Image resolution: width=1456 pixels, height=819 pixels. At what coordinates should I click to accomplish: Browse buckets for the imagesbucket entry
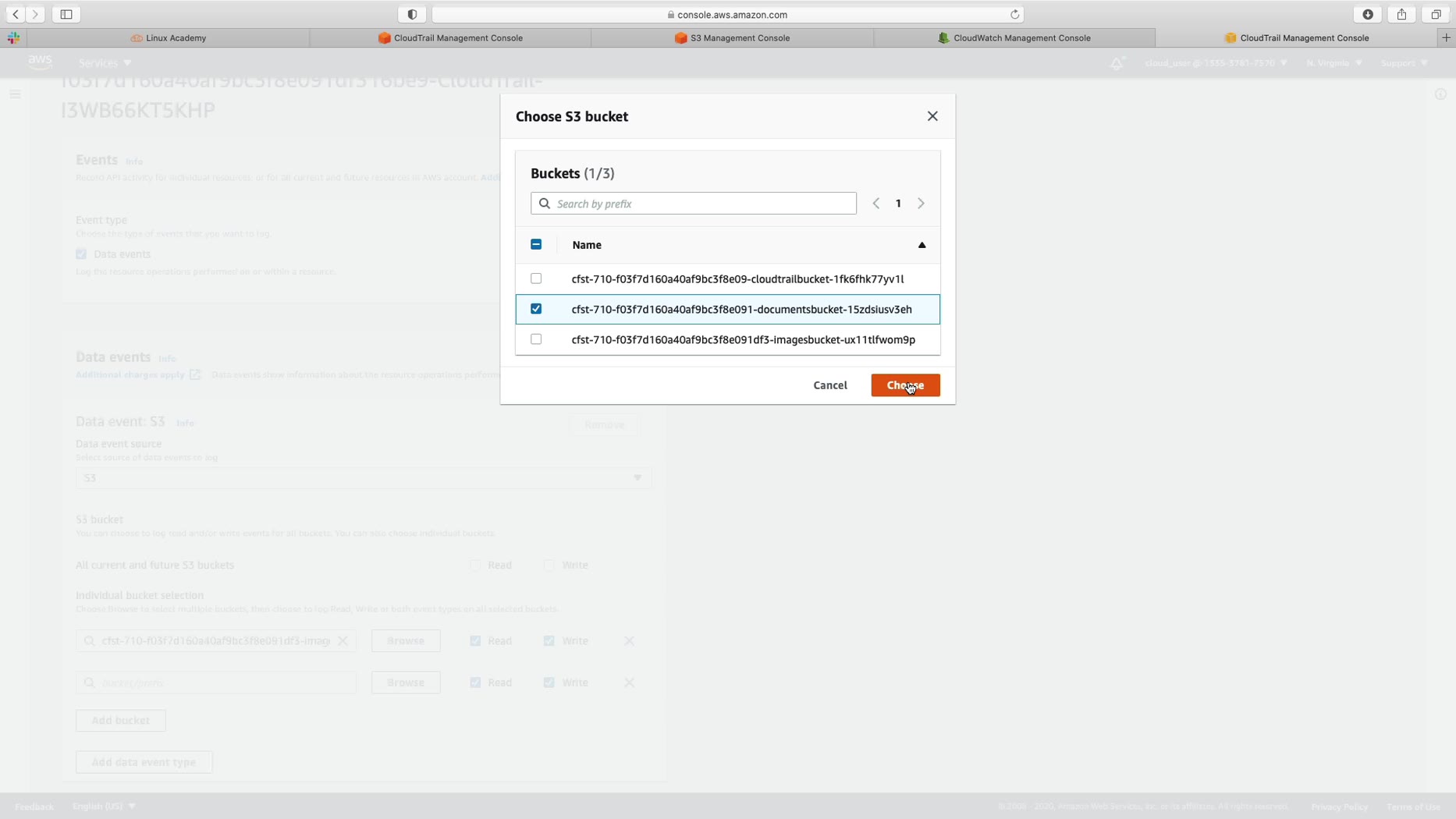point(406,640)
